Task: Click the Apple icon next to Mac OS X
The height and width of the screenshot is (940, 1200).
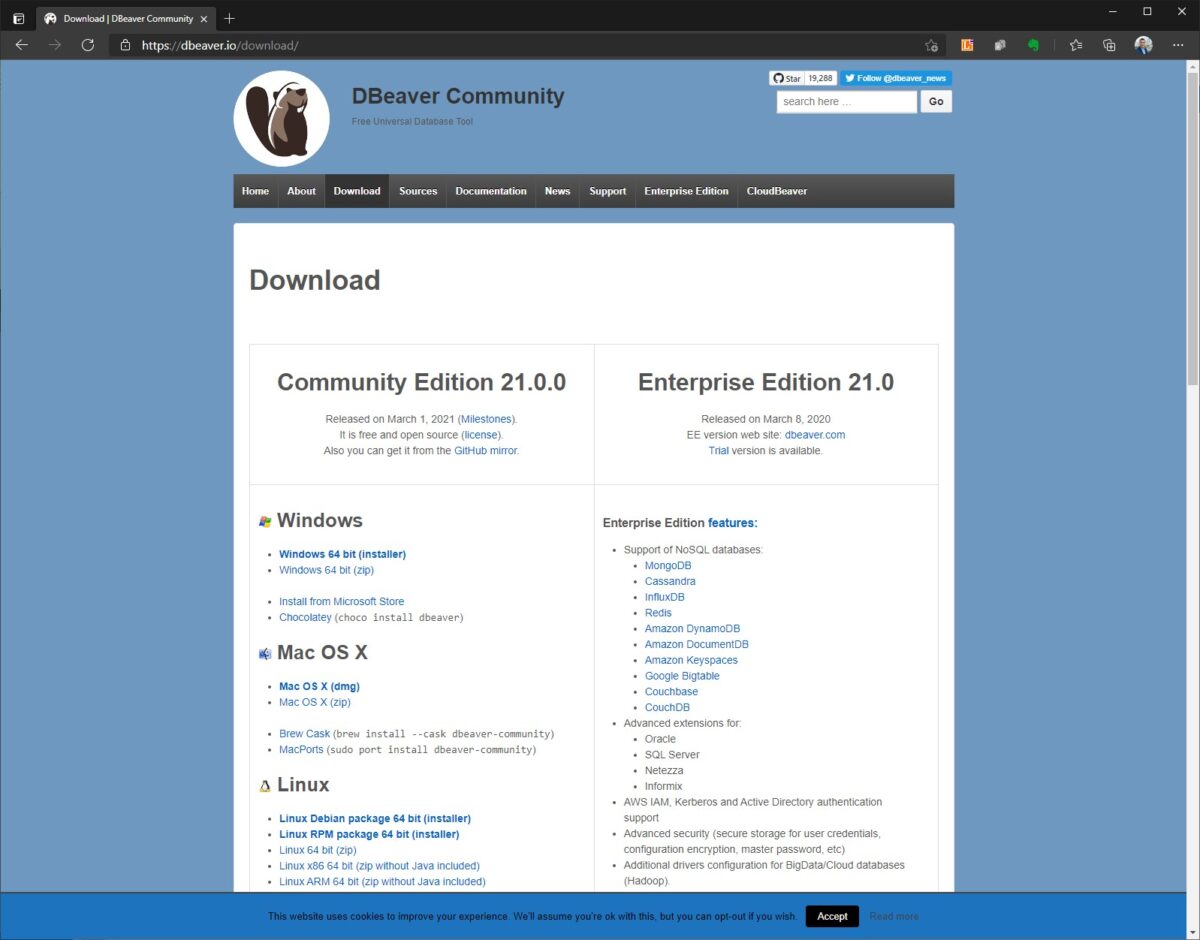Action: tap(265, 652)
